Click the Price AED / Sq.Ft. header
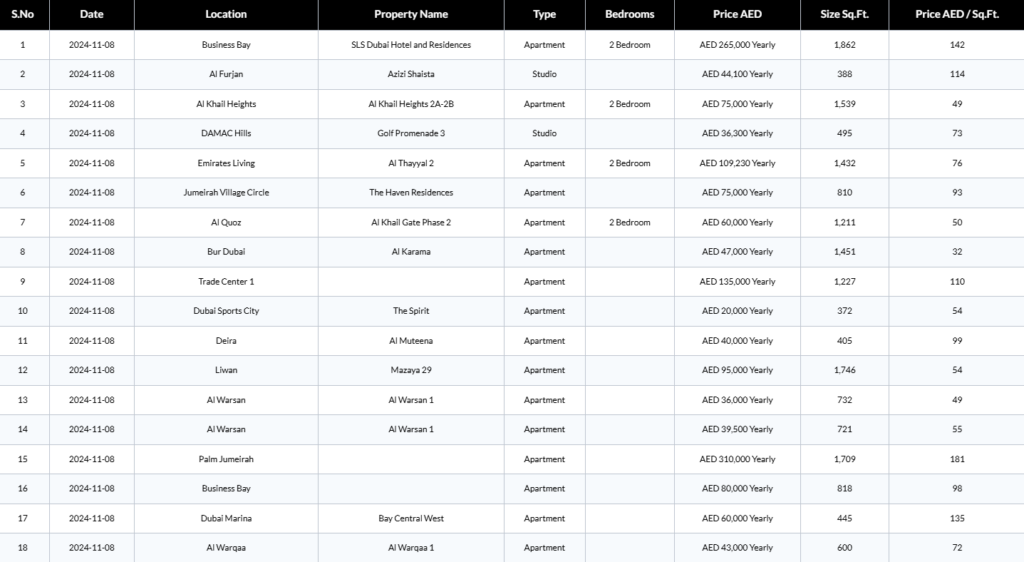 tap(956, 14)
